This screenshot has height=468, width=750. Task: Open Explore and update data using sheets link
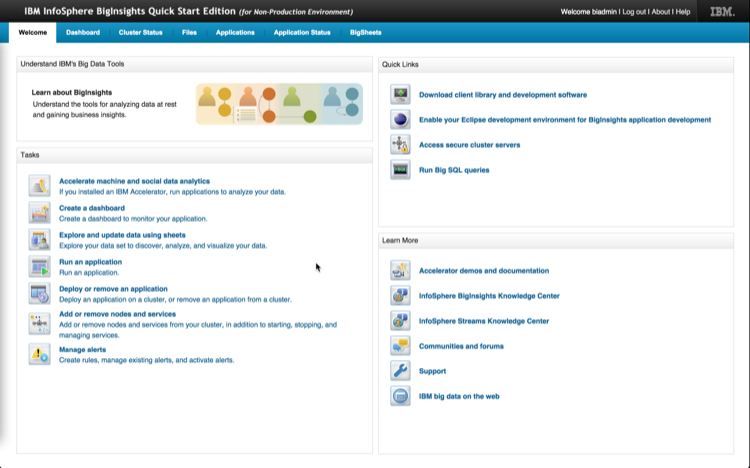122,235
